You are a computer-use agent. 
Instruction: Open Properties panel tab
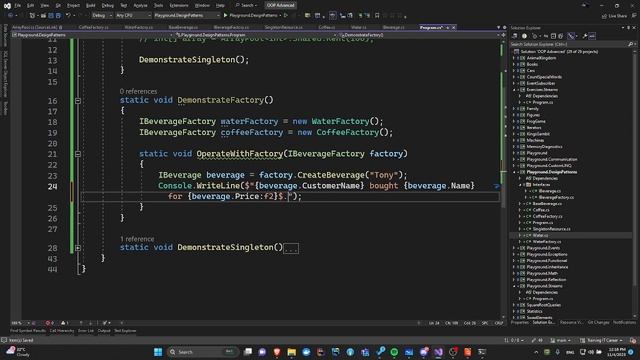pyautogui.click(x=520, y=322)
